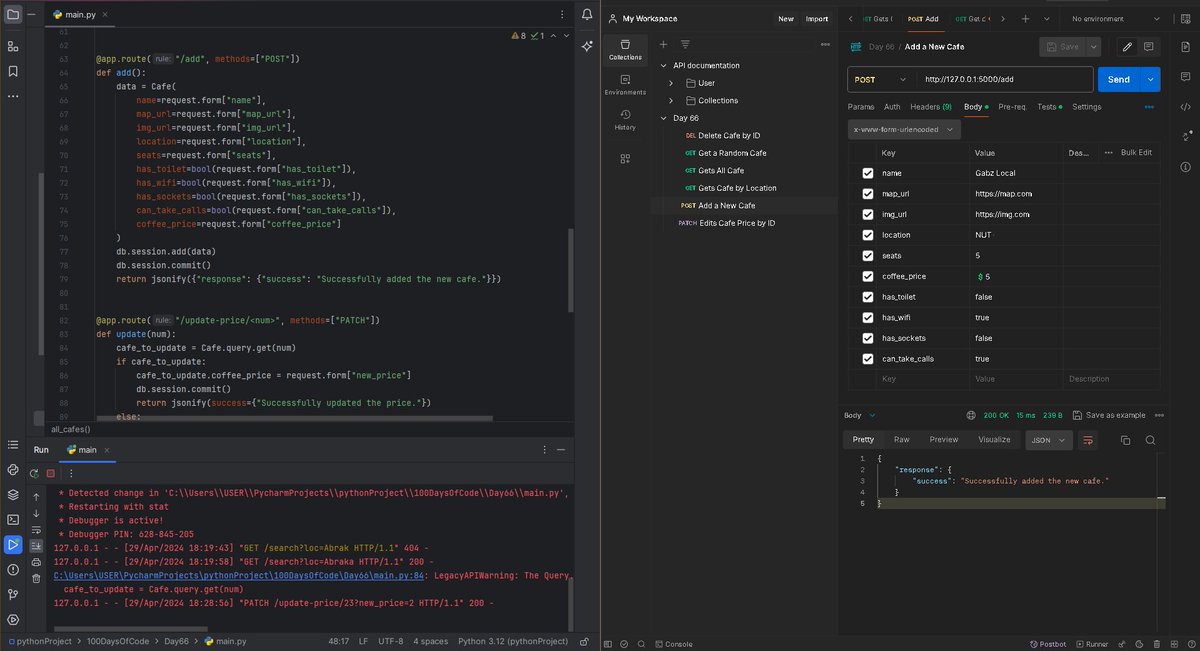Viewport: 1200px width, 651px height.
Task: Open the Postman code snippet icon
Action: (1185, 107)
